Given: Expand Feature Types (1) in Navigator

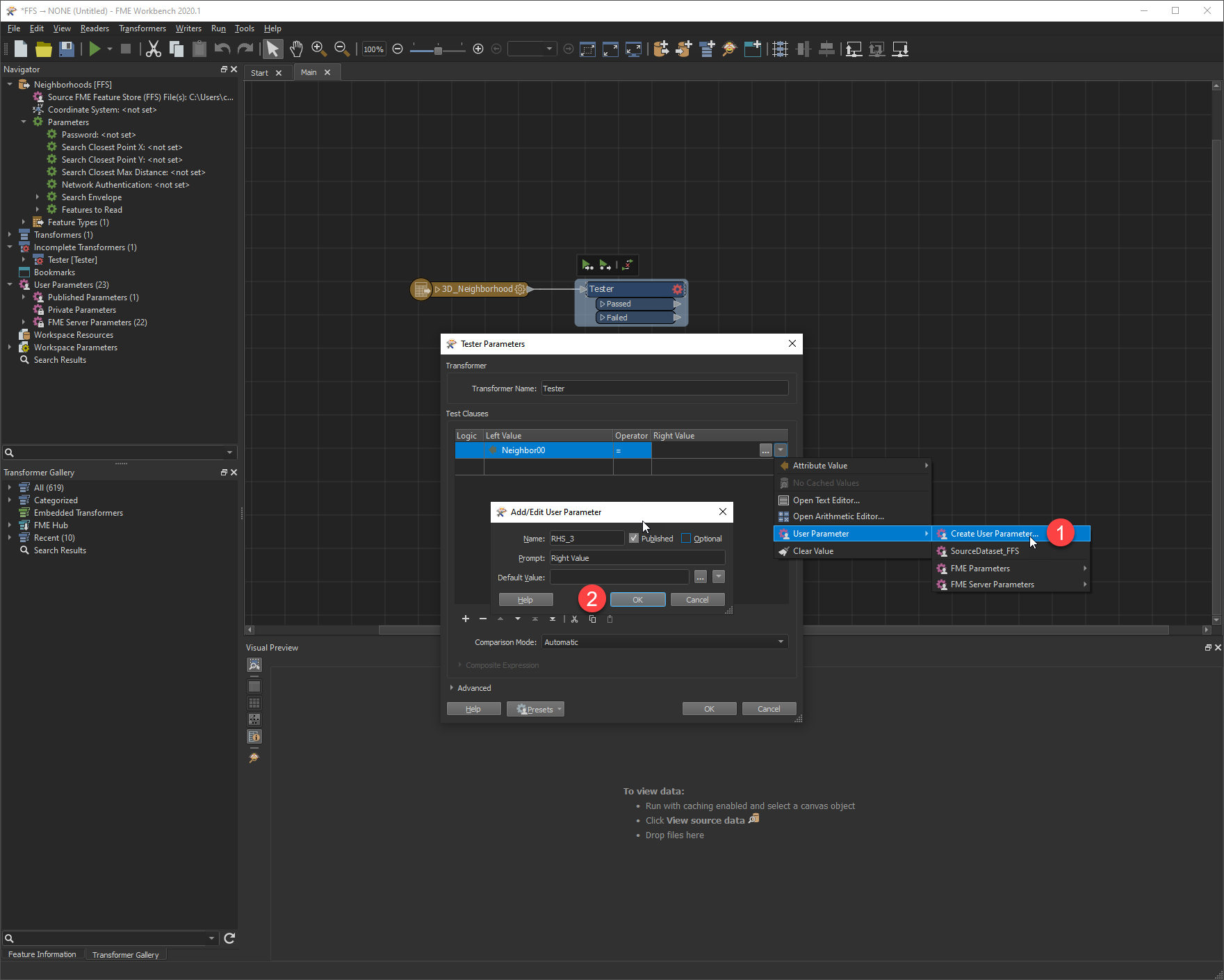Looking at the screenshot, I should click(x=24, y=222).
